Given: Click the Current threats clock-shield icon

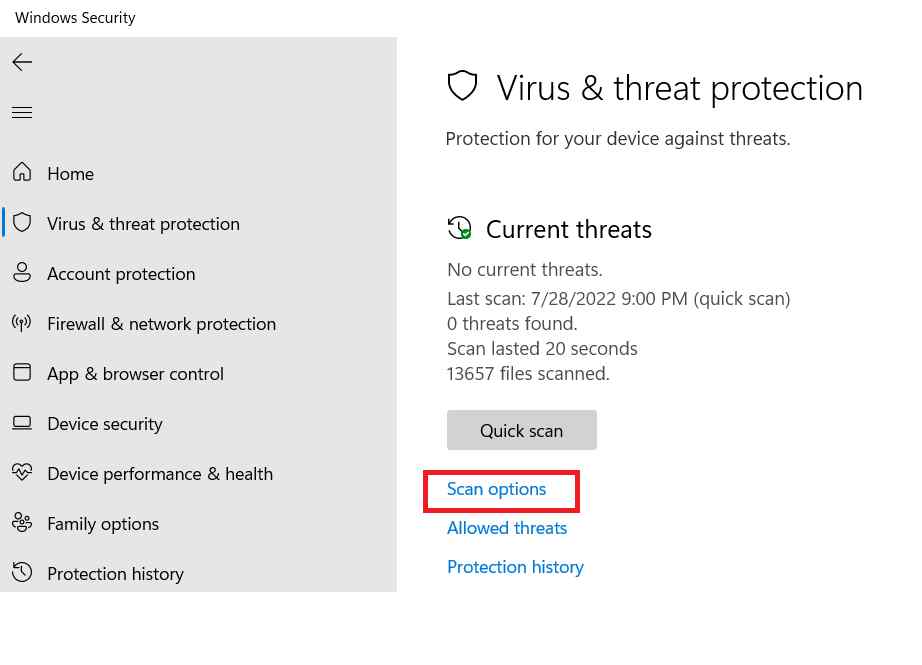Looking at the screenshot, I should [x=460, y=228].
